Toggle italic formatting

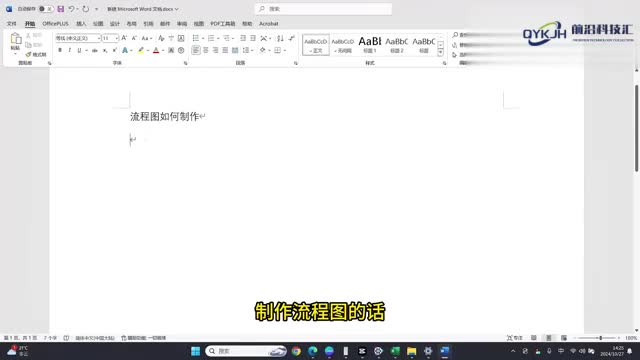pyautogui.click(x=70, y=50)
